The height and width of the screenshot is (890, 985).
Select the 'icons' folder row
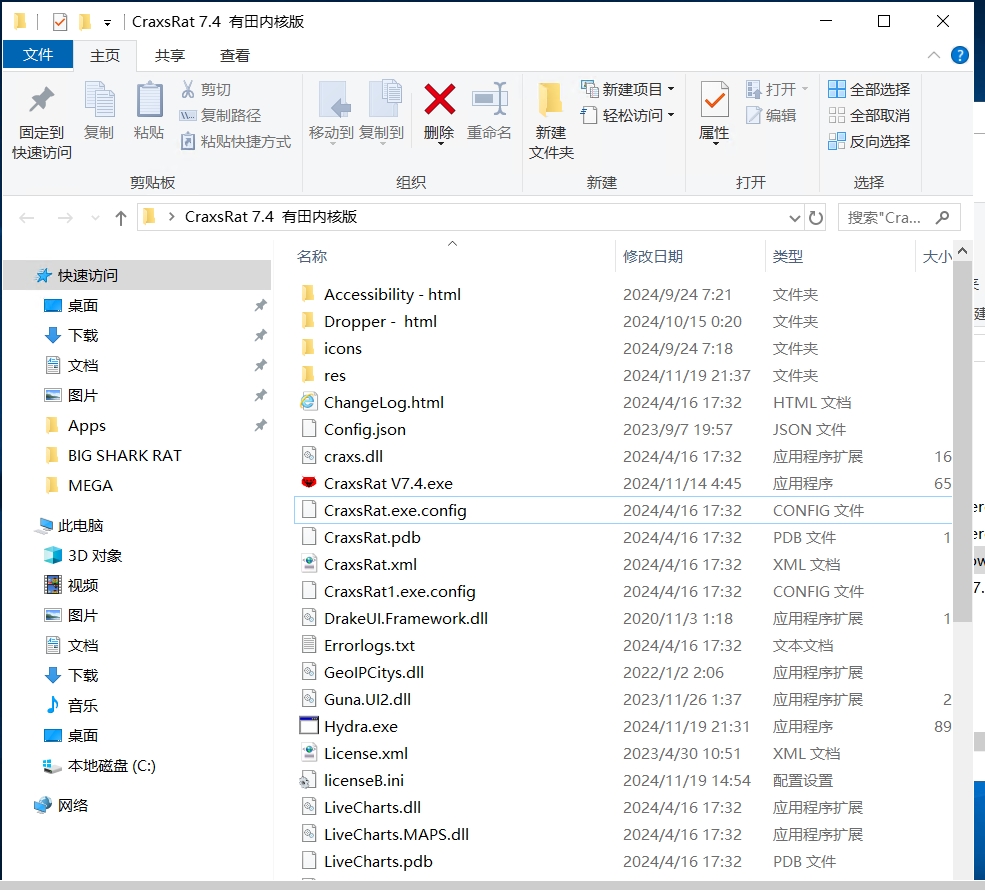click(623, 349)
